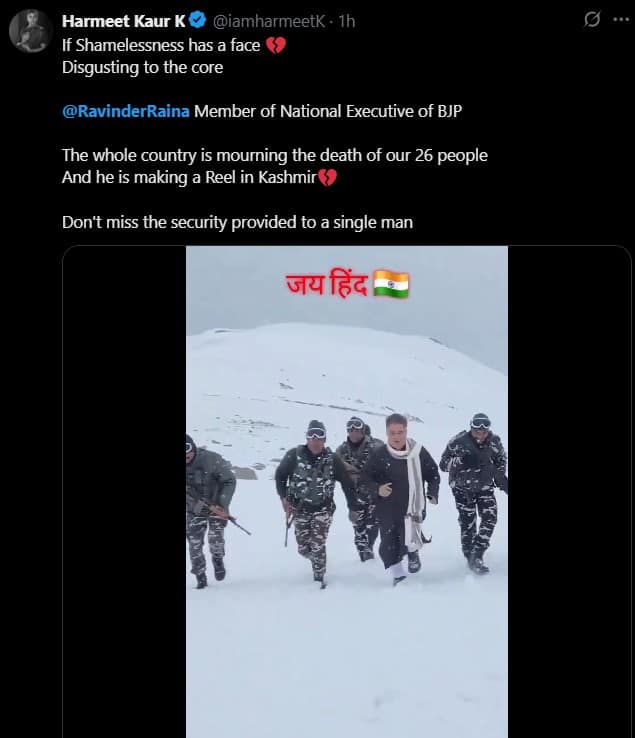Click the Indian flag emoji in video
Viewport: 635px width, 738px height.
(x=391, y=284)
